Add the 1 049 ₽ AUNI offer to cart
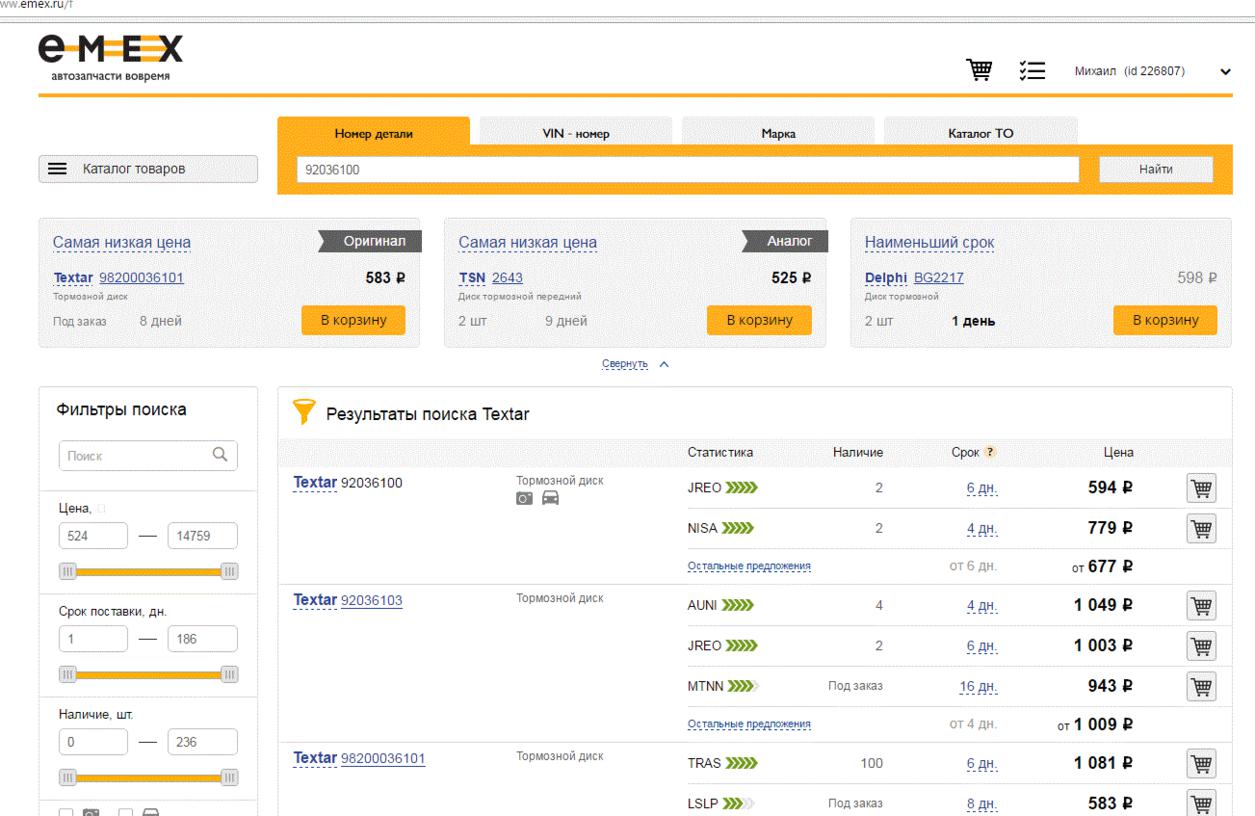 click(1201, 606)
